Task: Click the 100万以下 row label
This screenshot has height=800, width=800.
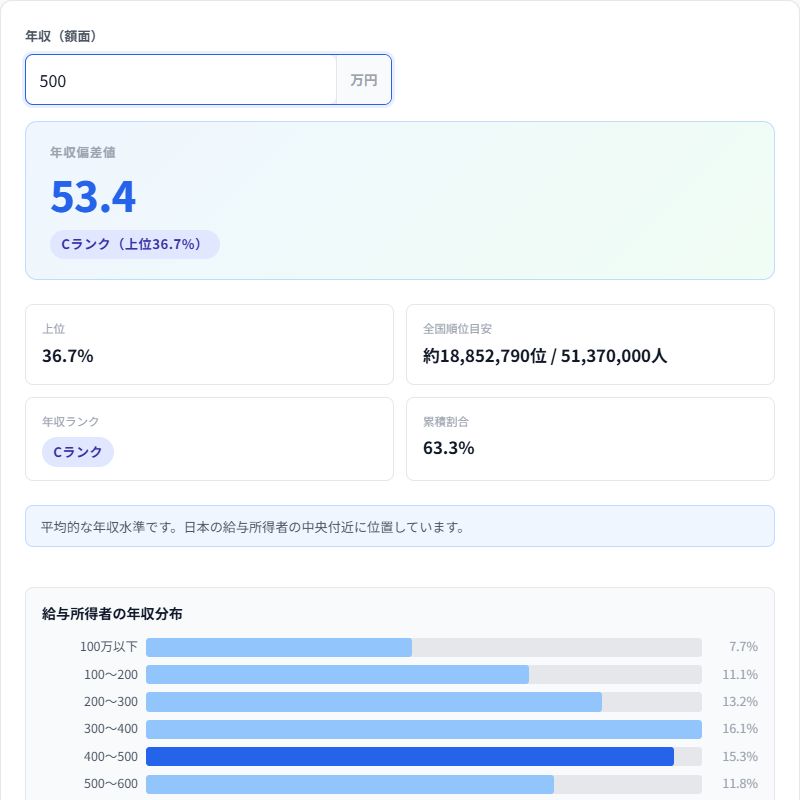Action: point(109,647)
